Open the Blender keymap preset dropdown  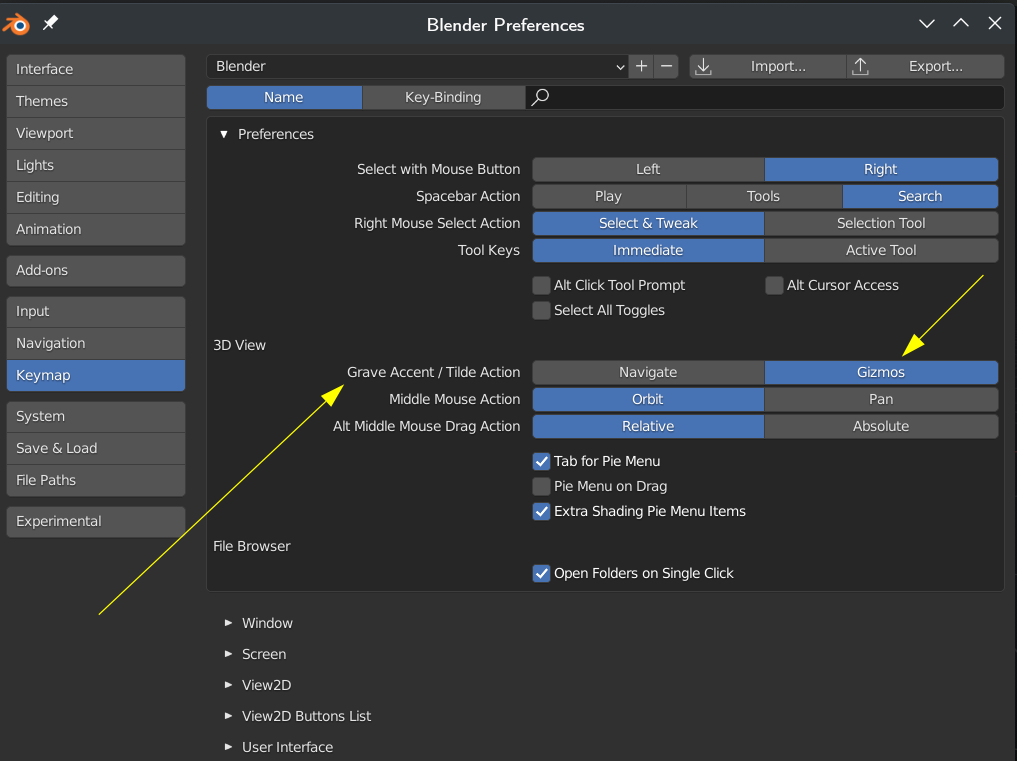tap(418, 66)
